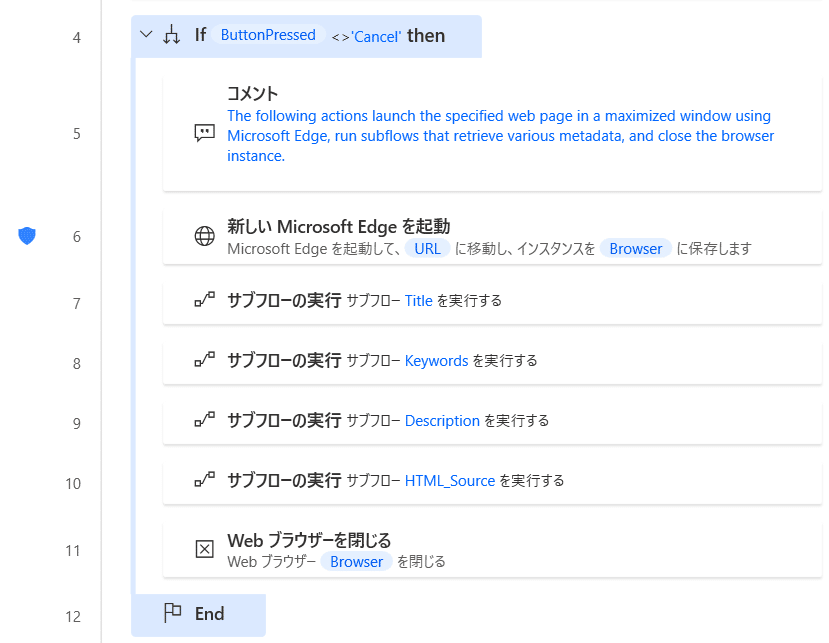The height and width of the screenshot is (643, 829).
Task: Open the HTML_Source subflow link
Action: pos(450,481)
